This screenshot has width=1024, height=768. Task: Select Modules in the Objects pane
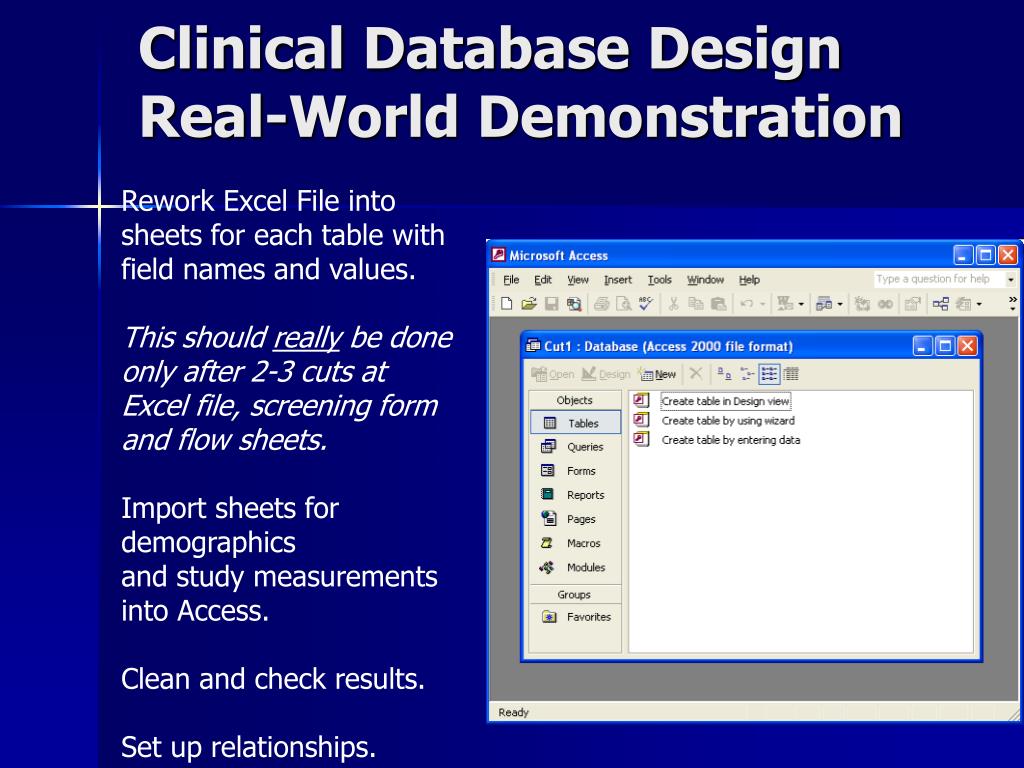click(x=575, y=568)
